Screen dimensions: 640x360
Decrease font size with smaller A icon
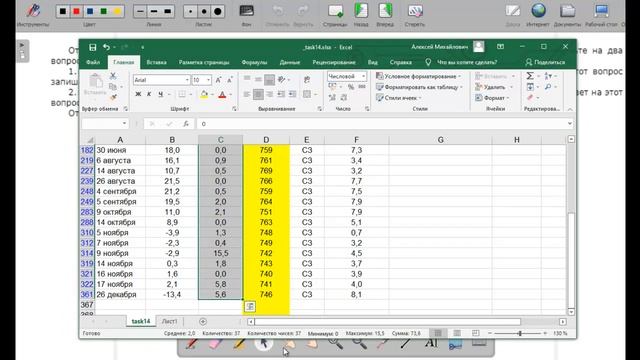tap(230, 80)
